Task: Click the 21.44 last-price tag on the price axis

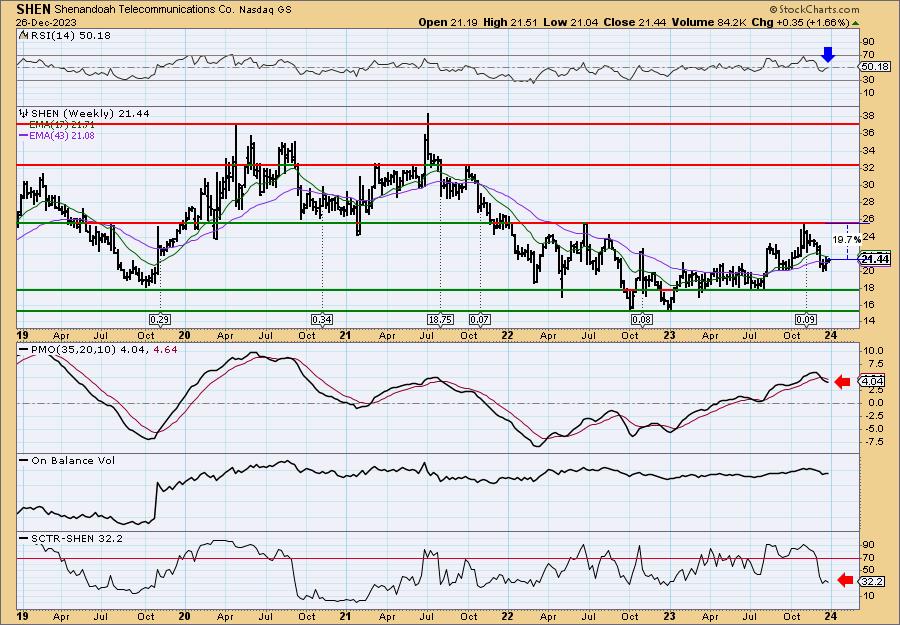Action: point(875,259)
